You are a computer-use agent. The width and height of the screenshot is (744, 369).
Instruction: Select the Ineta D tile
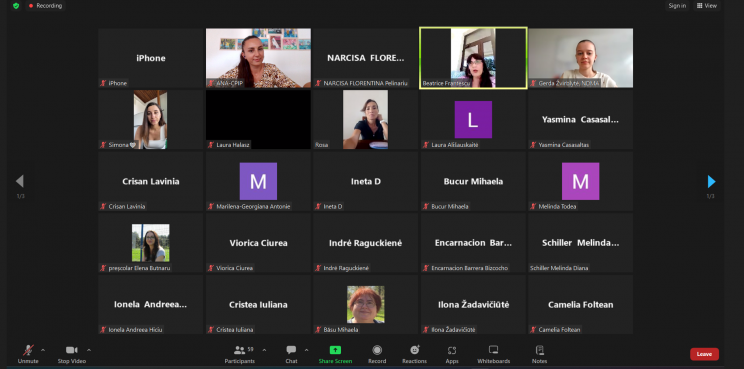click(365, 181)
